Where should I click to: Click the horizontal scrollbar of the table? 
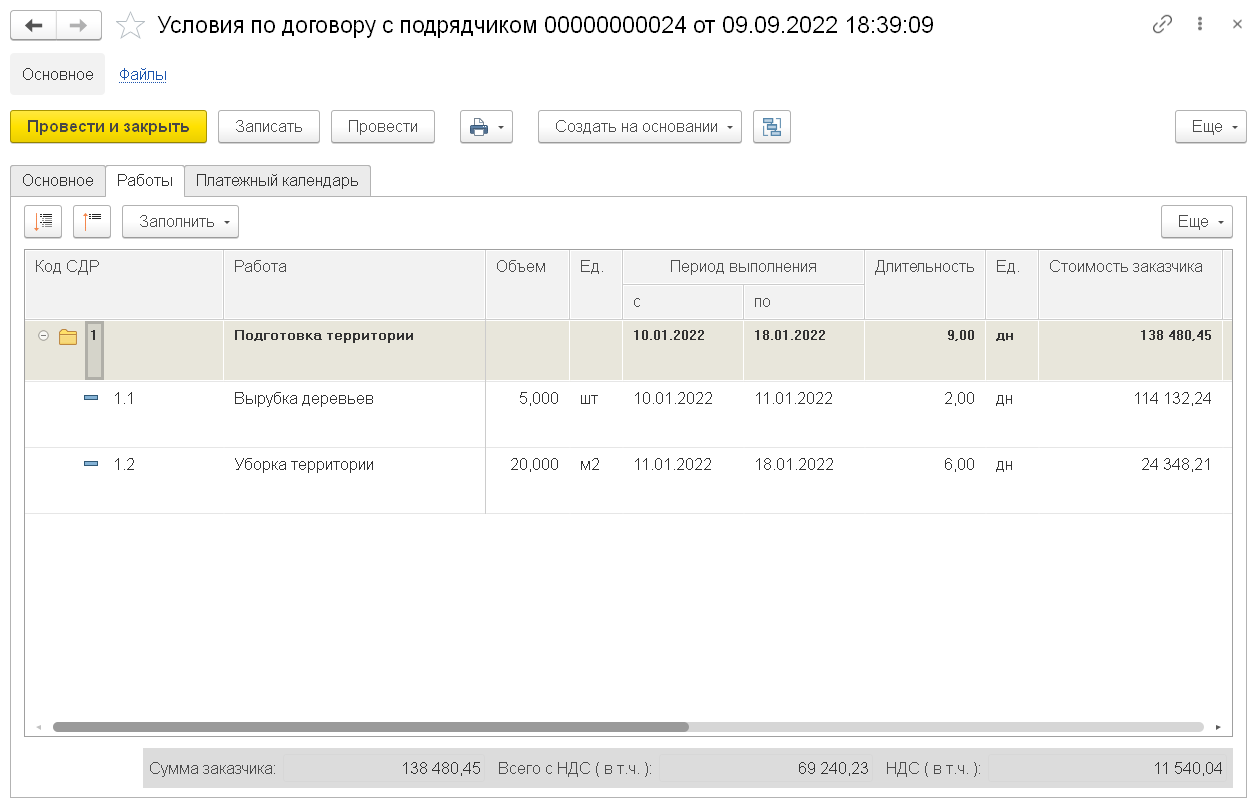tap(370, 727)
